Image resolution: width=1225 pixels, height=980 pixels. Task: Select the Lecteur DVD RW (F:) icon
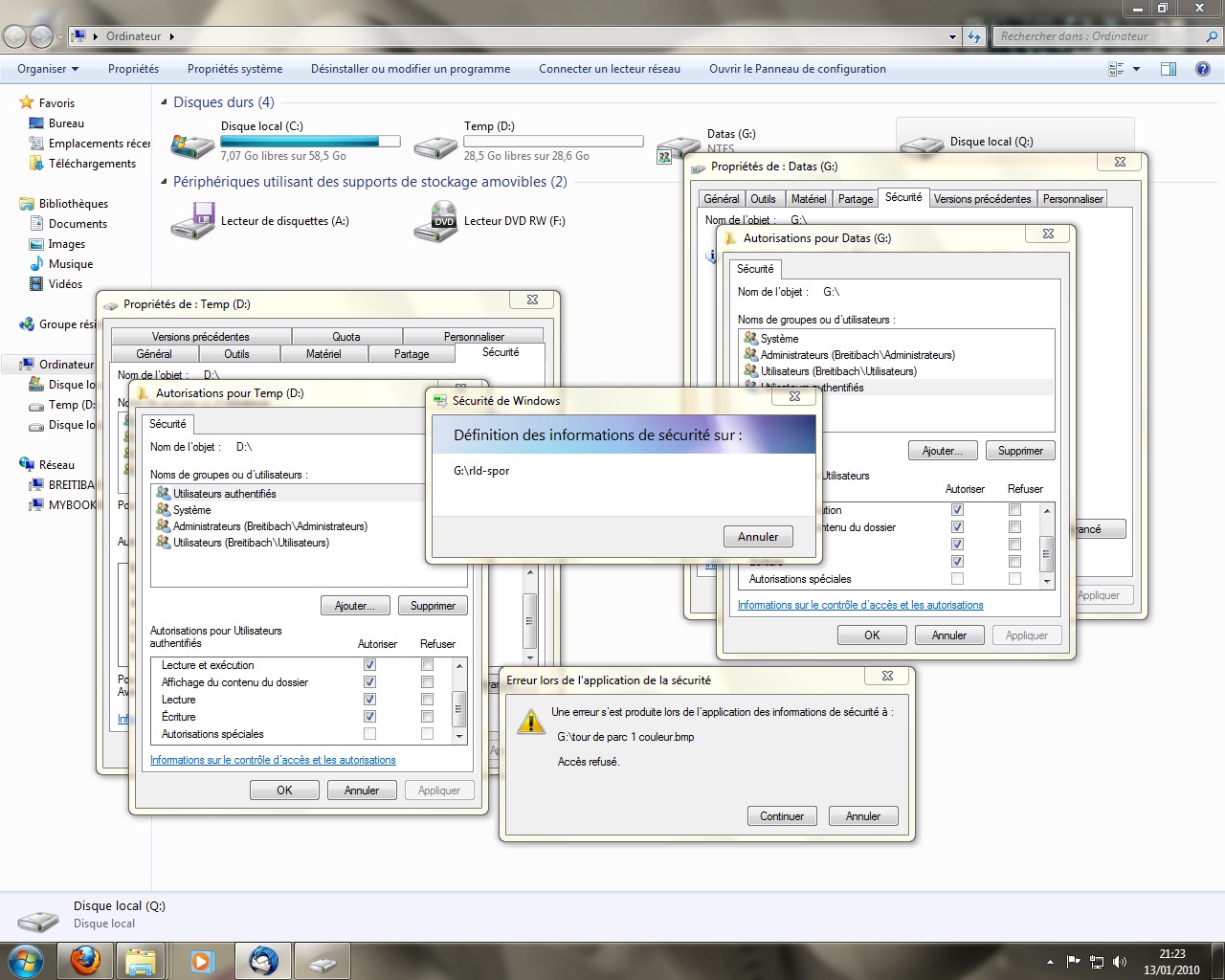[435, 222]
